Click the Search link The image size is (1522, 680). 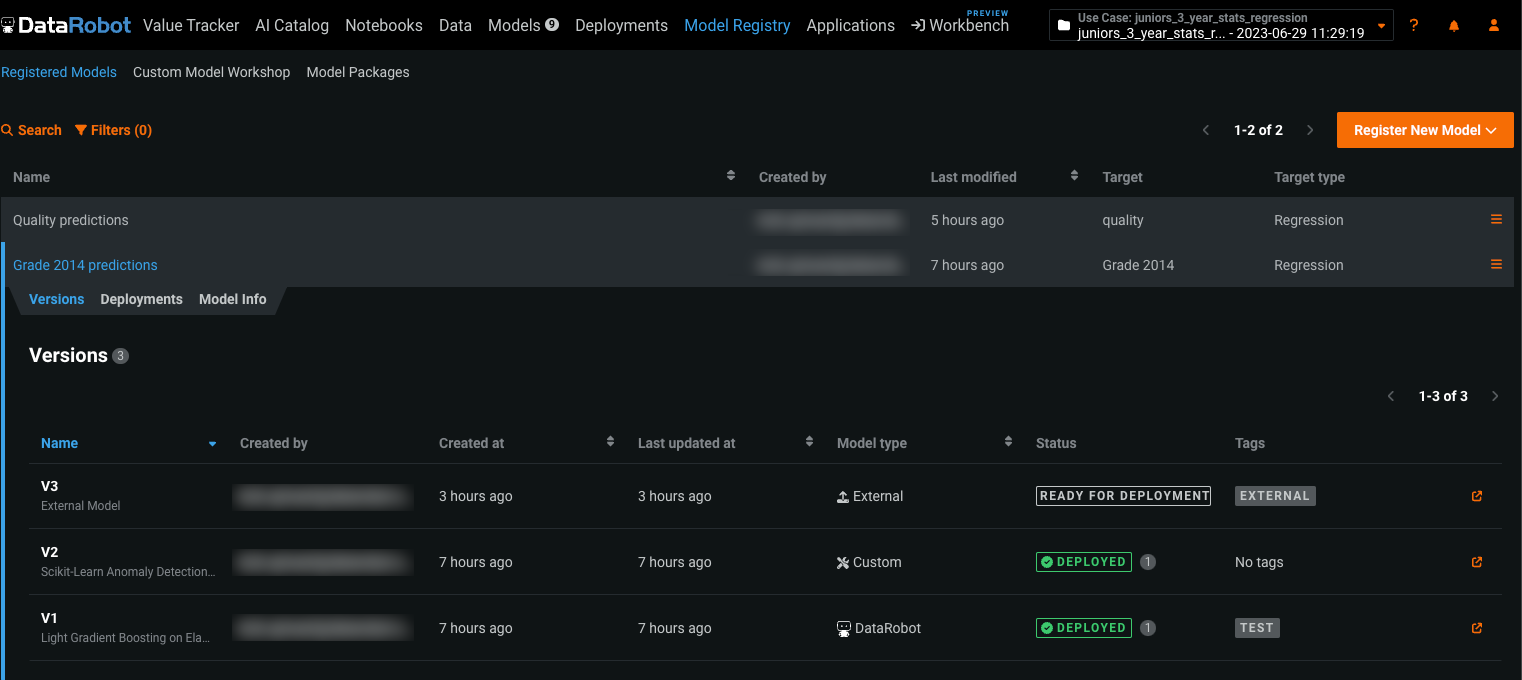point(32,130)
